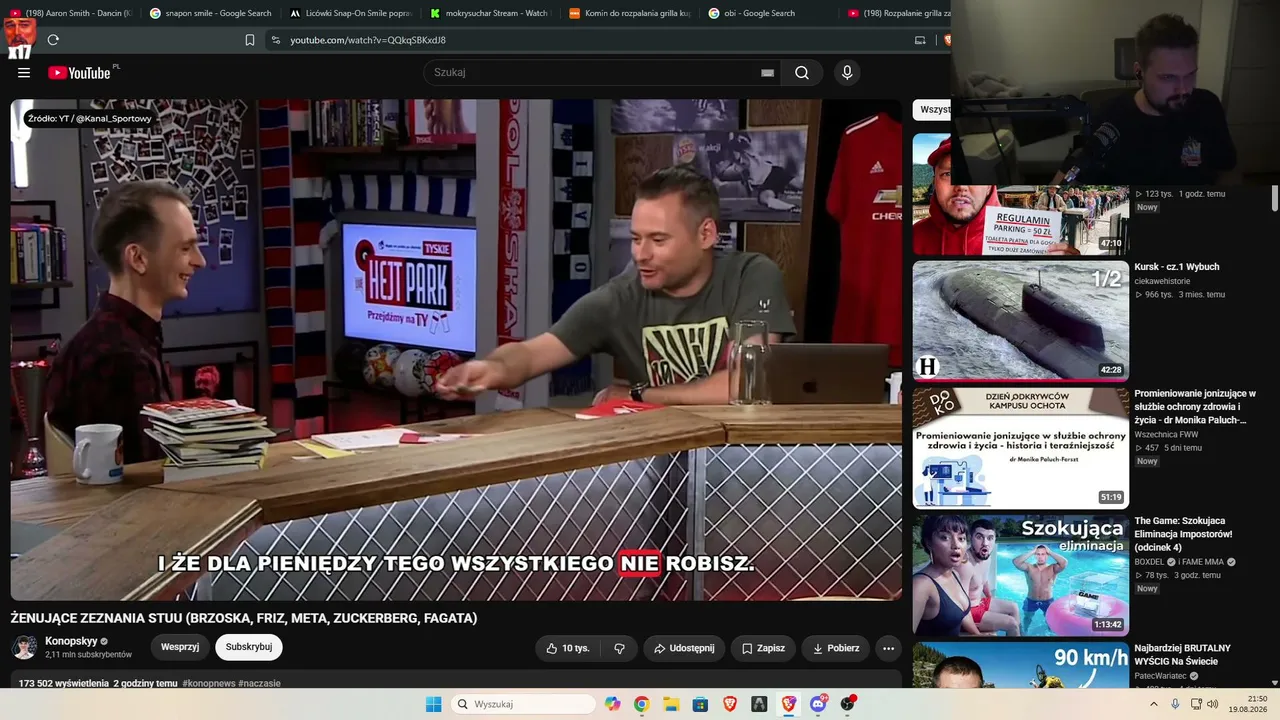Viewport: 1280px width, 720px height.
Task: Open the three-dot more actions menu
Action: click(888, 648)
